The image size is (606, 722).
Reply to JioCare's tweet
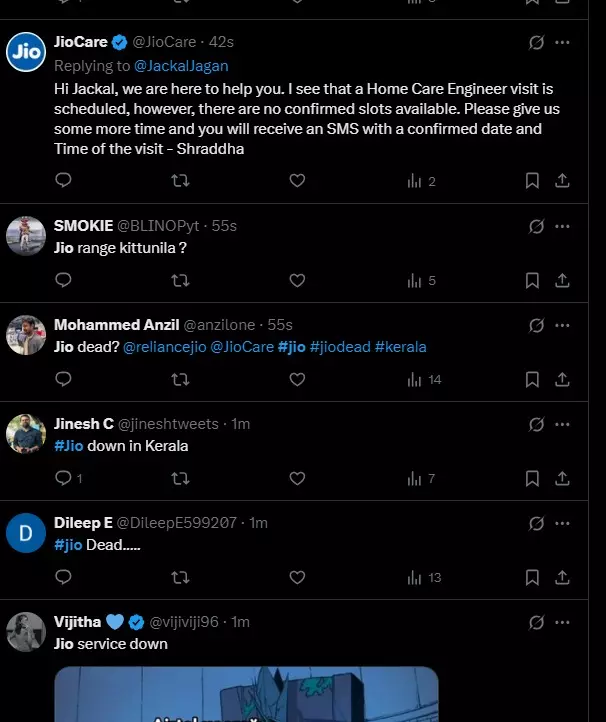(x=63, y=180)
